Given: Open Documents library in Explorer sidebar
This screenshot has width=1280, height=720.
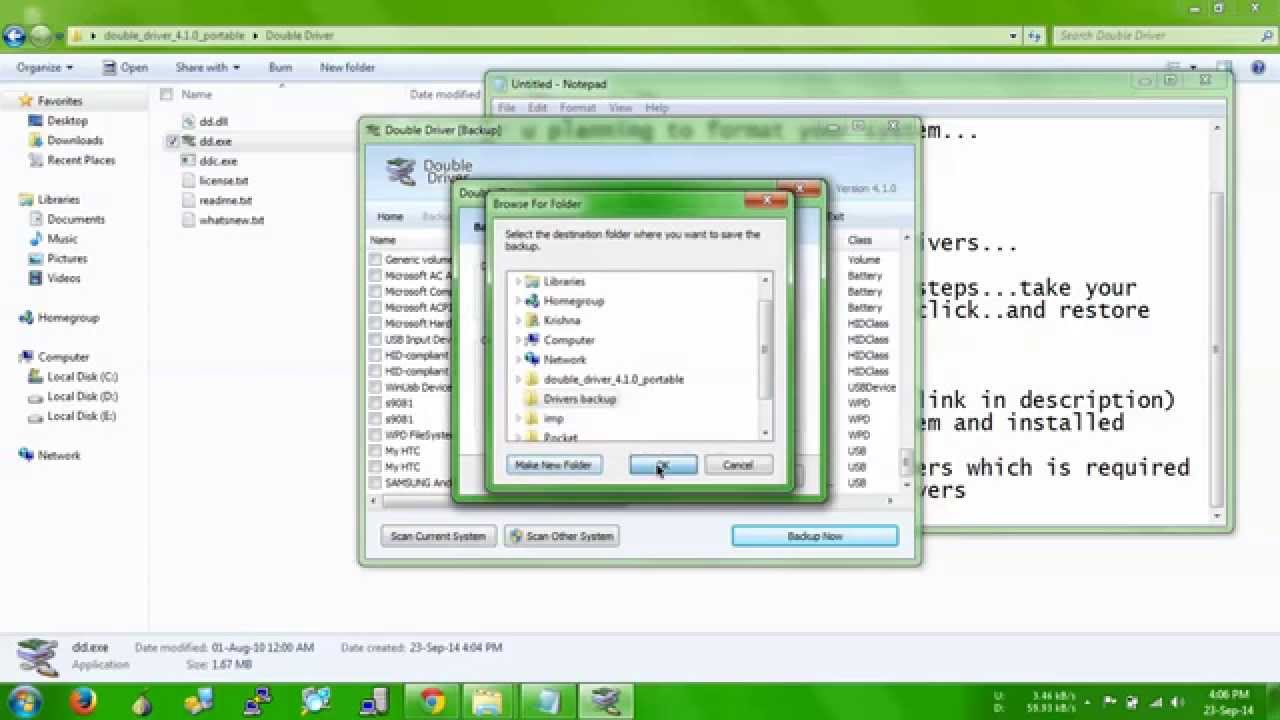Looking at the screenshot, I should click(x=76, y=219).
